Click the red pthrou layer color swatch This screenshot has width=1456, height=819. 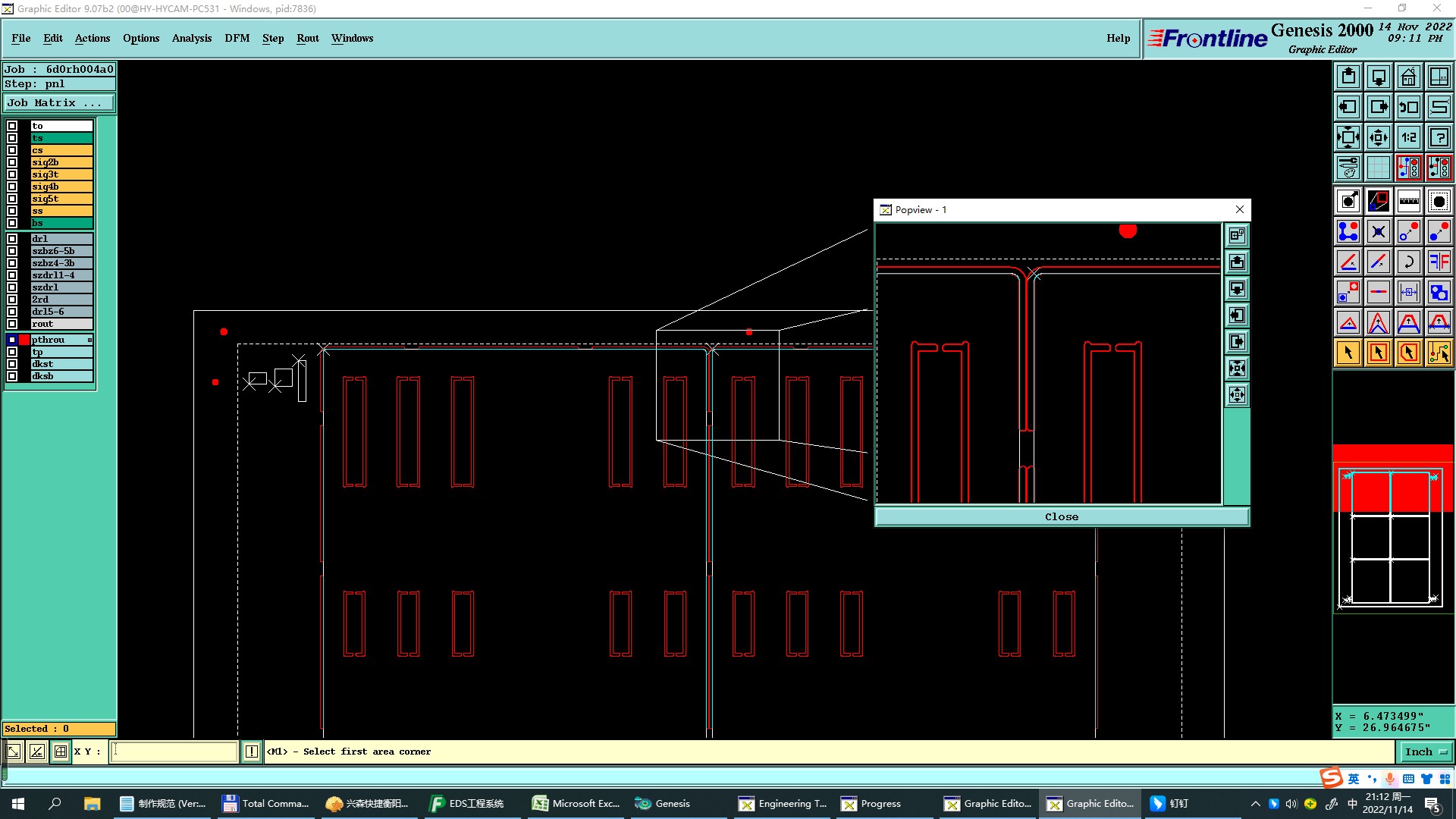(x=24, y=340)
